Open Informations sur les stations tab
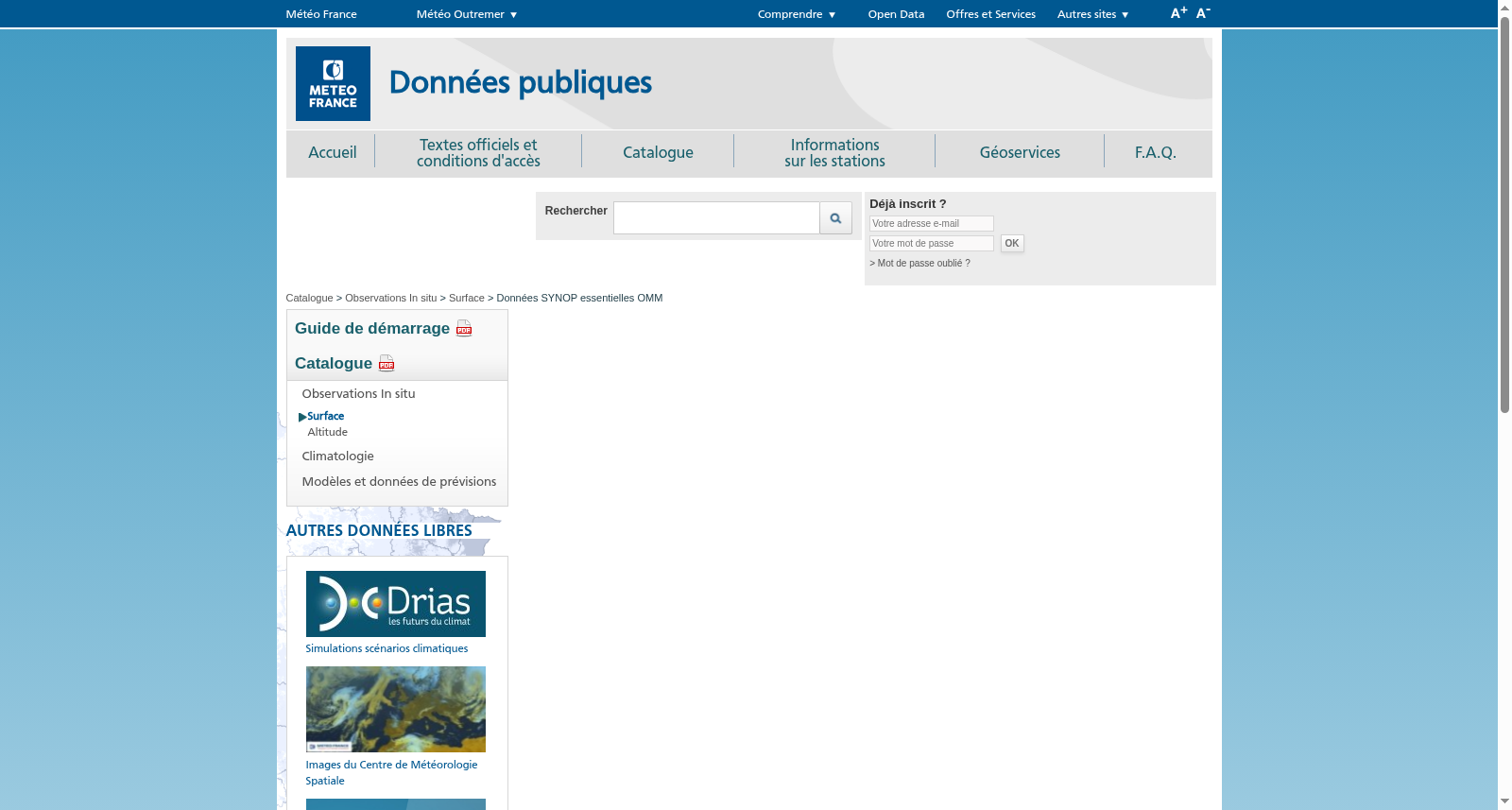The height and width of the screenshot is (810, 1512). tap(834, 152)
